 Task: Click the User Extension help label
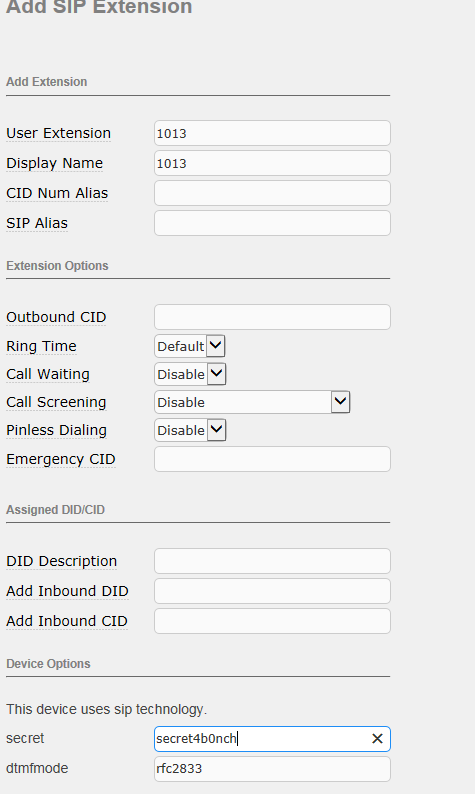point(58,133)
